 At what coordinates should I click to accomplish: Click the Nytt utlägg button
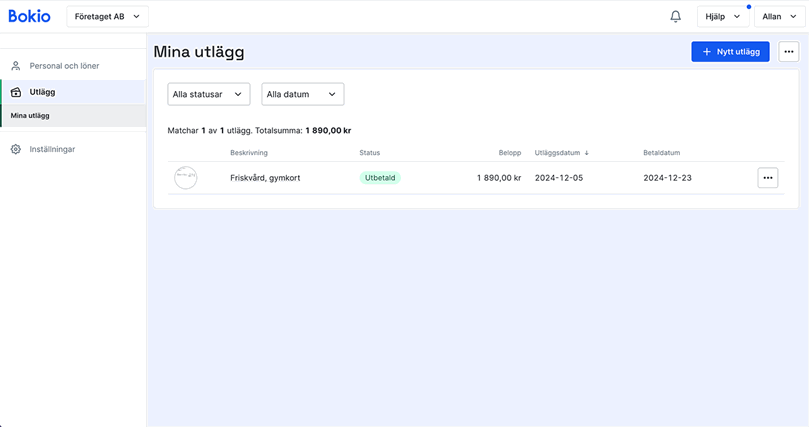(730, 52)
